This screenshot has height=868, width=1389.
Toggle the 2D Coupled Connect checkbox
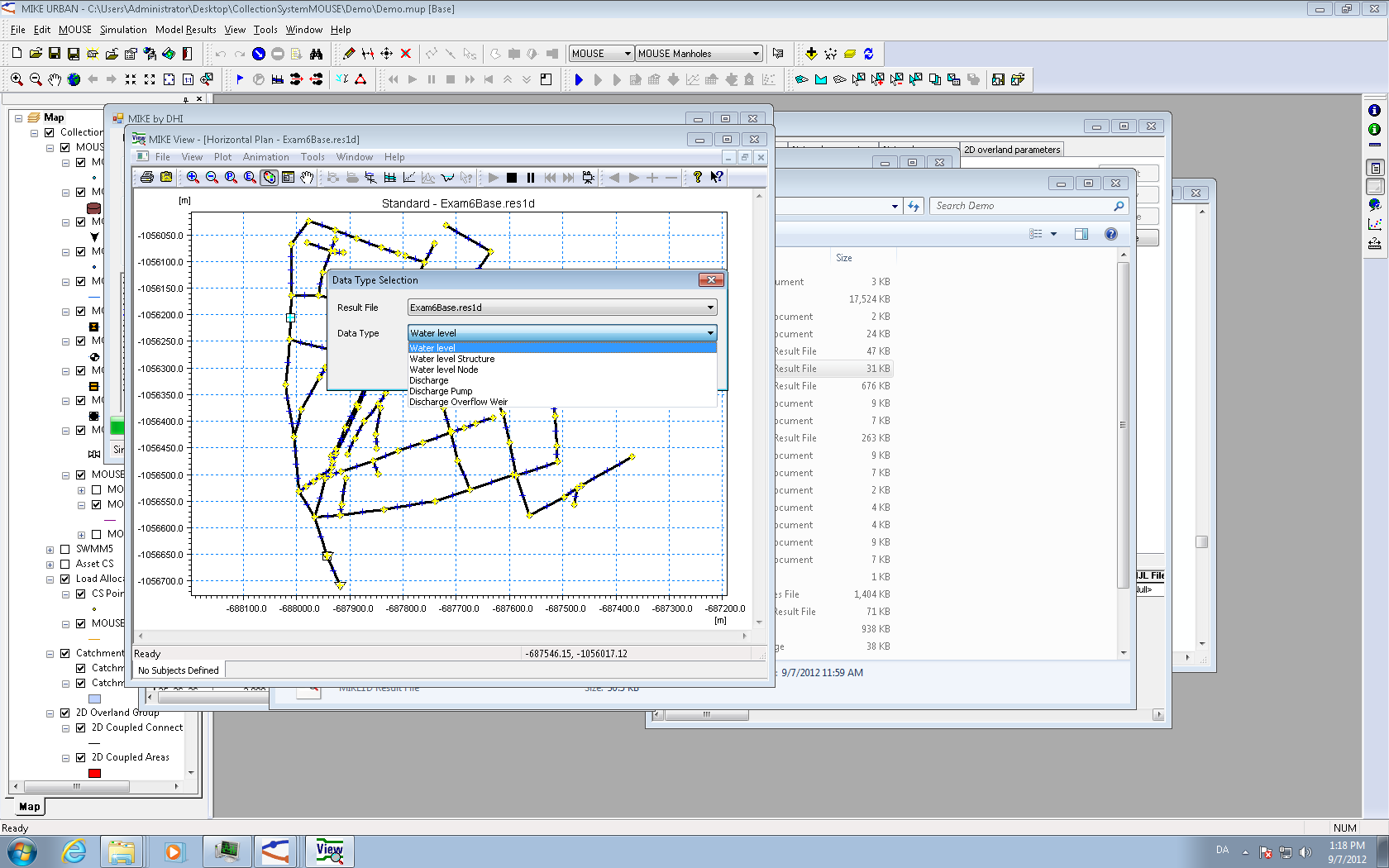[x=81, y=727]
